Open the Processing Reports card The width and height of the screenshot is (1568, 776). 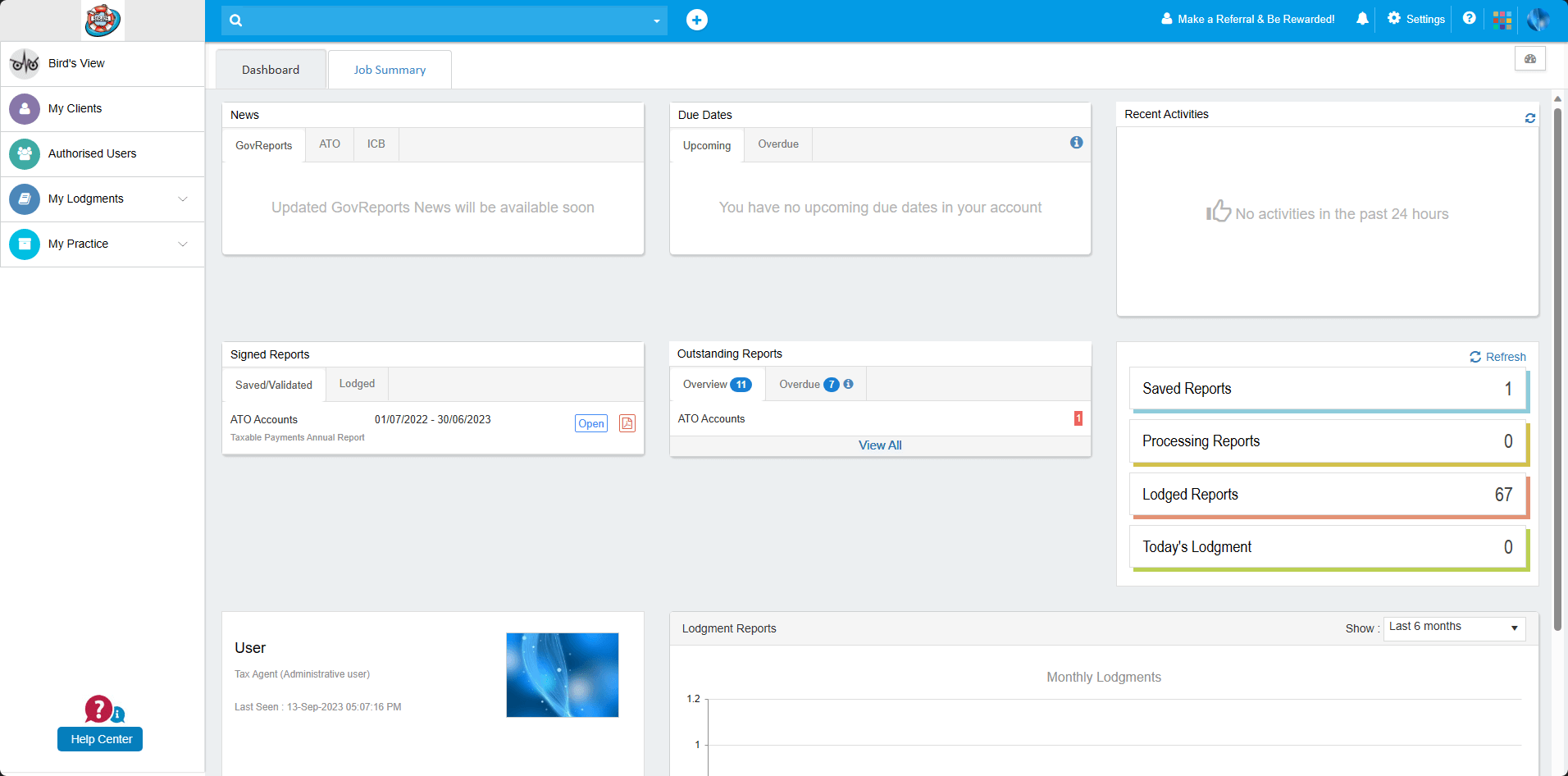1329,442
